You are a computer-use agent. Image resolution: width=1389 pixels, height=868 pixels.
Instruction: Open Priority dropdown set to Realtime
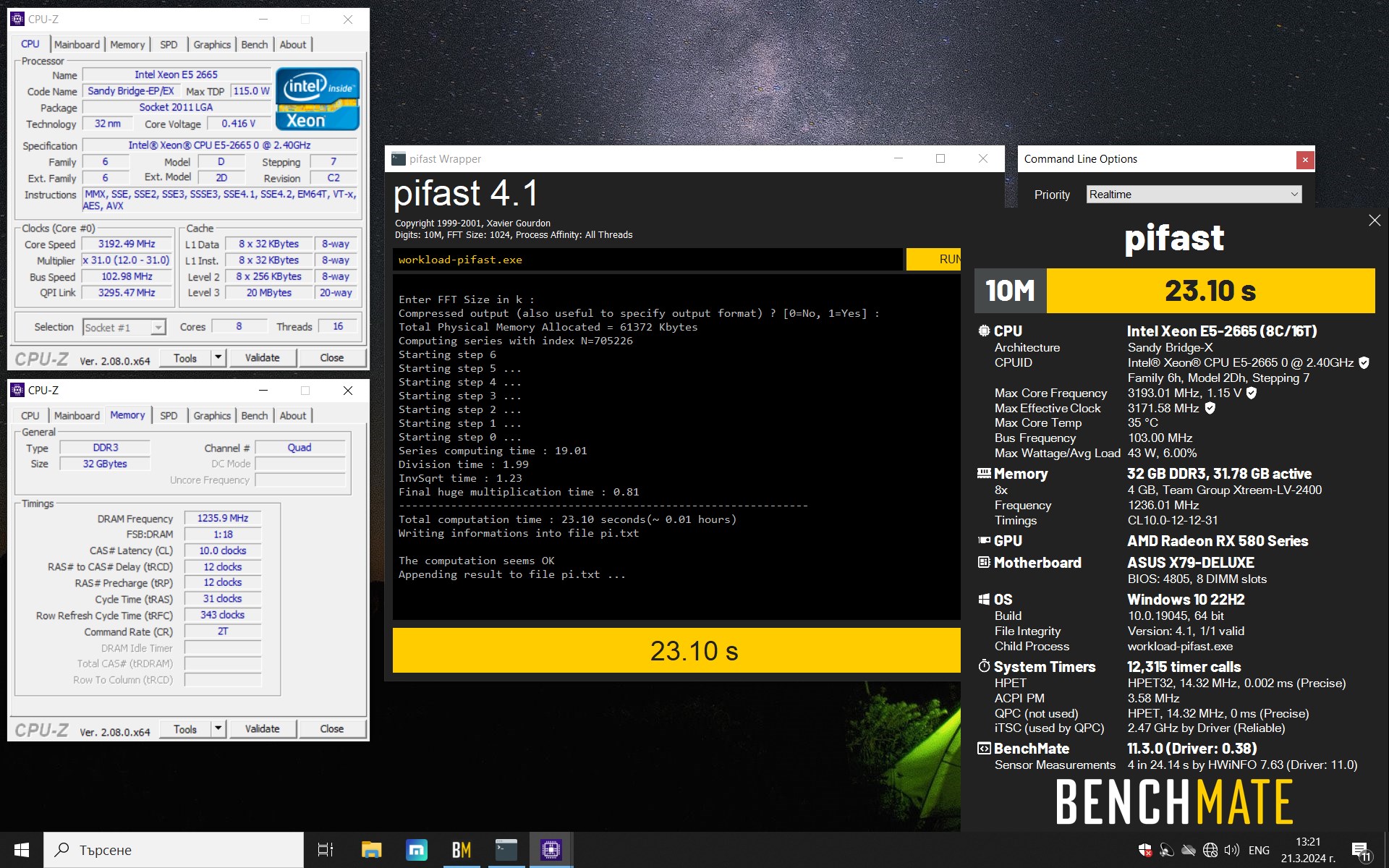1194,195
